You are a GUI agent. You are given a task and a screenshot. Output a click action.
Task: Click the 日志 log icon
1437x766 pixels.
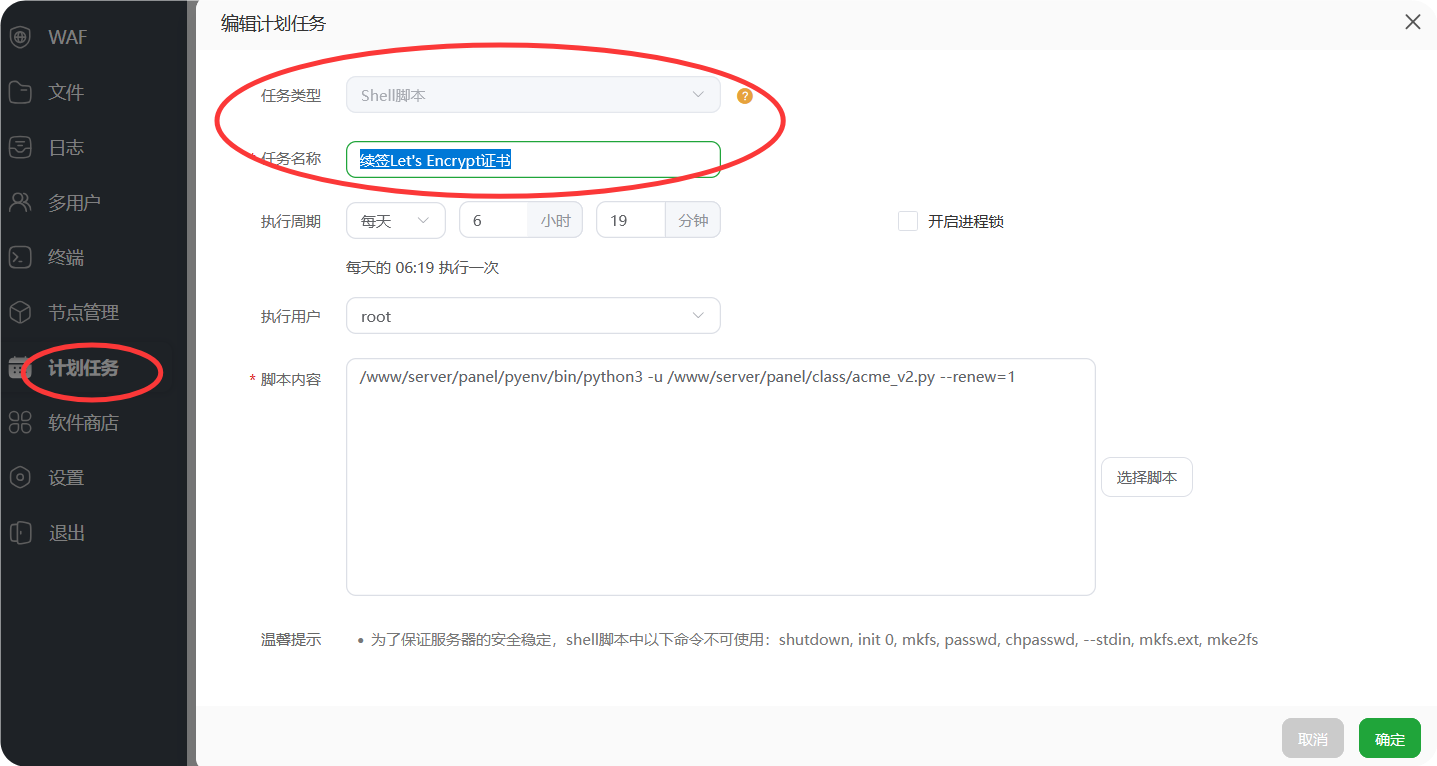pos(20,147)
